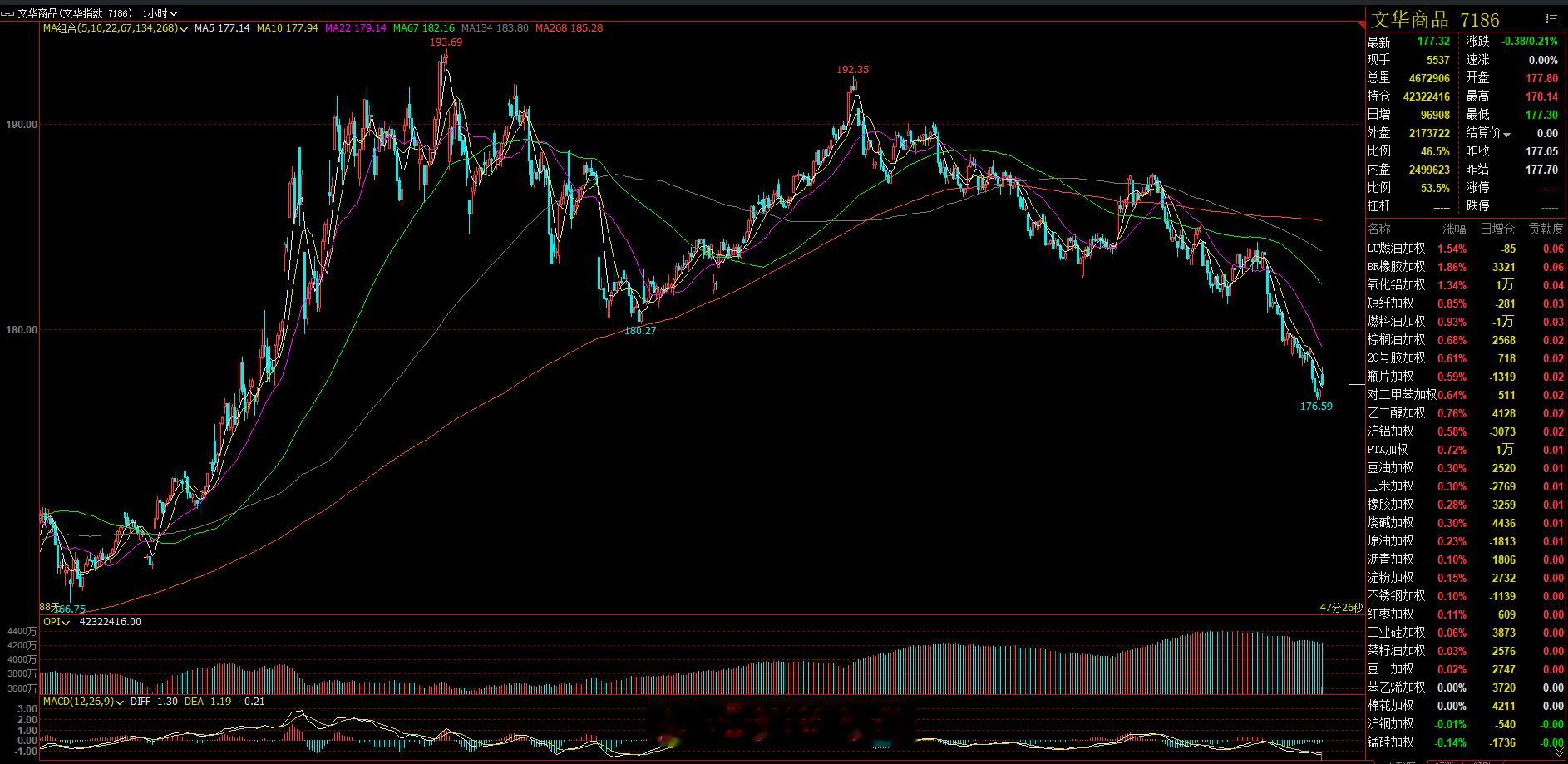The width and height of the screenshot is (1568, 764).
Task: Select the 乙二醇加权 row
Action: pos(1466,413)
